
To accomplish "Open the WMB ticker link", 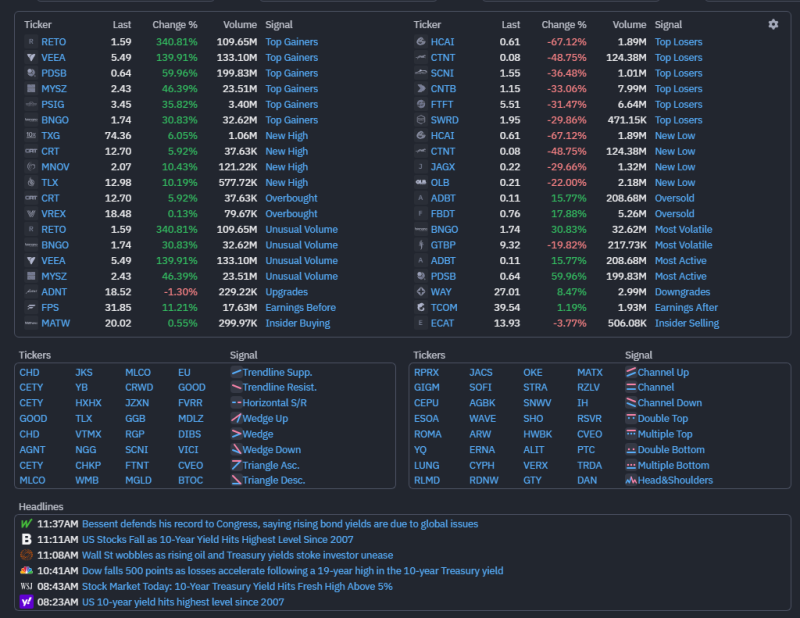I will pos(87,480).
